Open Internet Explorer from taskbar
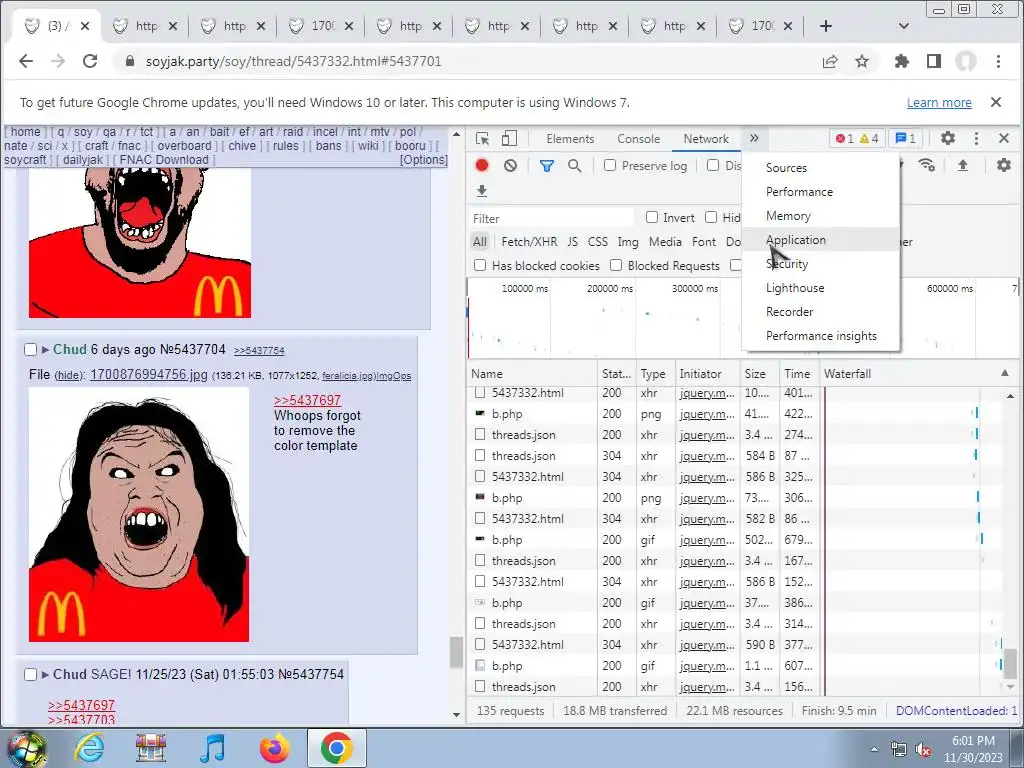Image resolution: width=1024 pixels, height=768 pixels. click(x=89, y=748)
